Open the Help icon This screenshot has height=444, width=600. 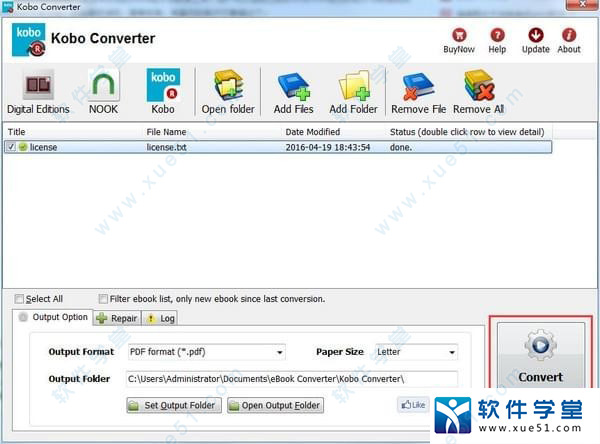[497, 36]
